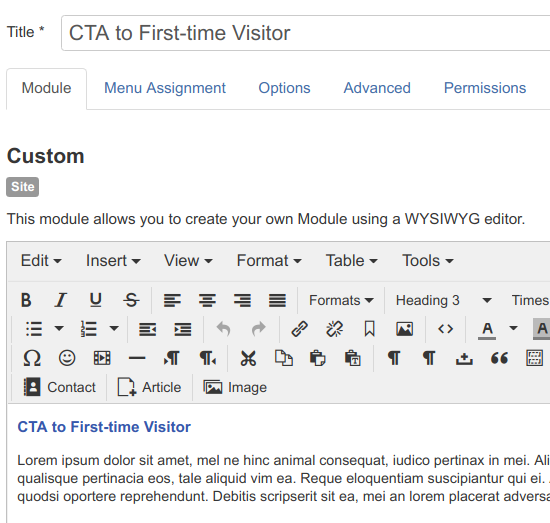Screen dimensions: 550x523
Task: Toggle underline formatting
Action: (95, 300)
